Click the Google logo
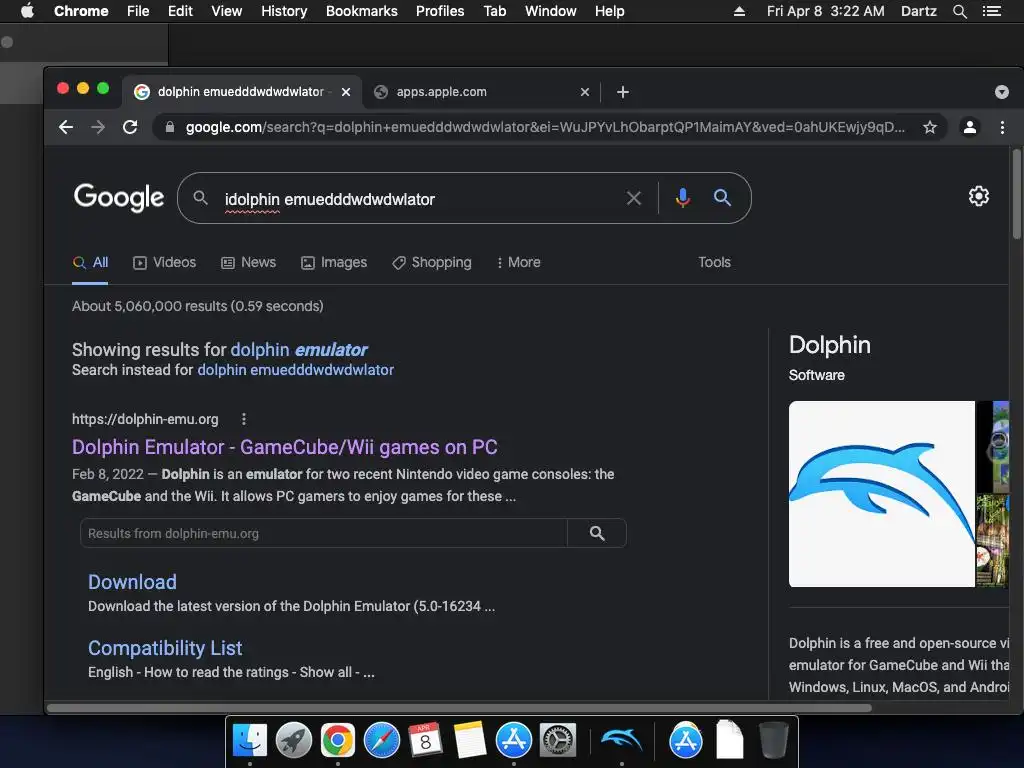Viewport: 1024px width, 768px height. click(118, 197)
